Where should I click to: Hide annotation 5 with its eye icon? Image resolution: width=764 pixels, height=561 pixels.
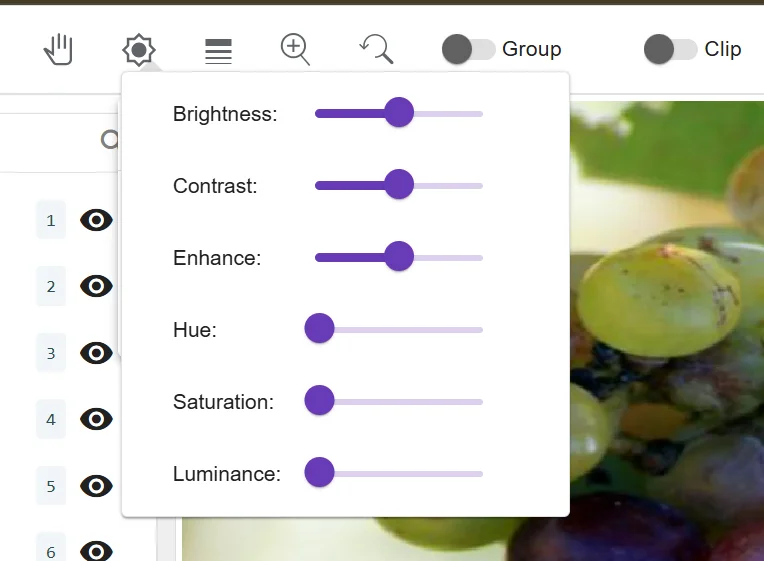[96, 486]
